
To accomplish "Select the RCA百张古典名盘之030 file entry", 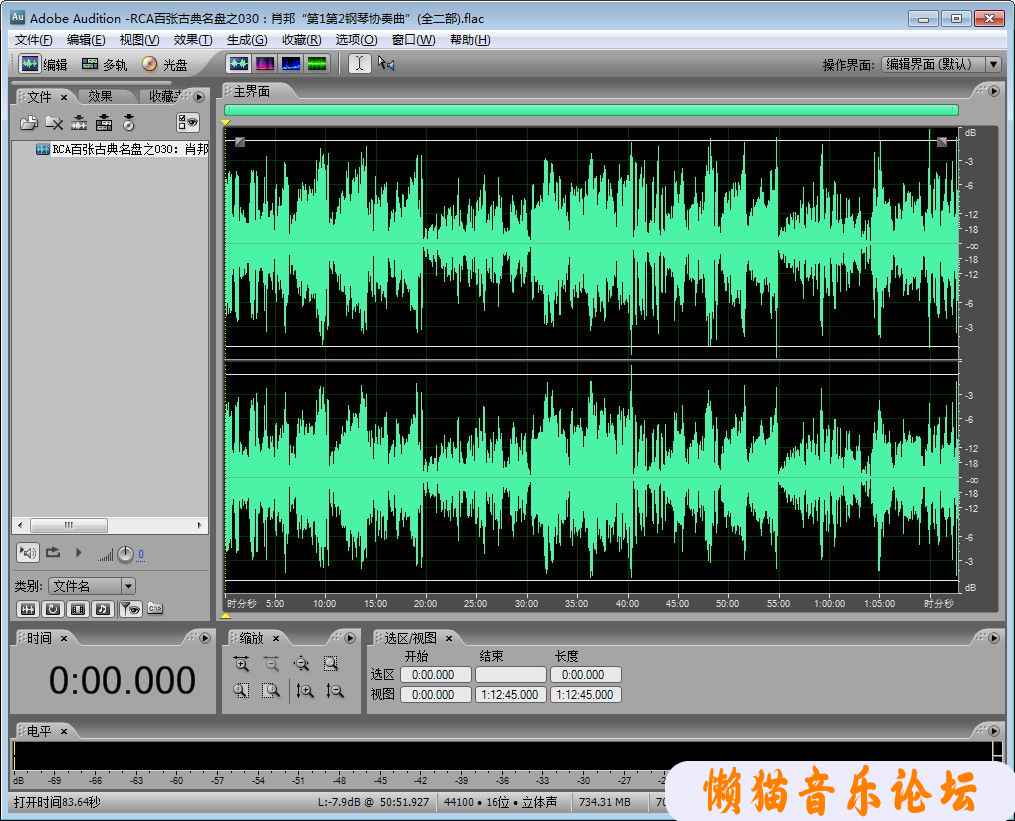I will 122,150.
